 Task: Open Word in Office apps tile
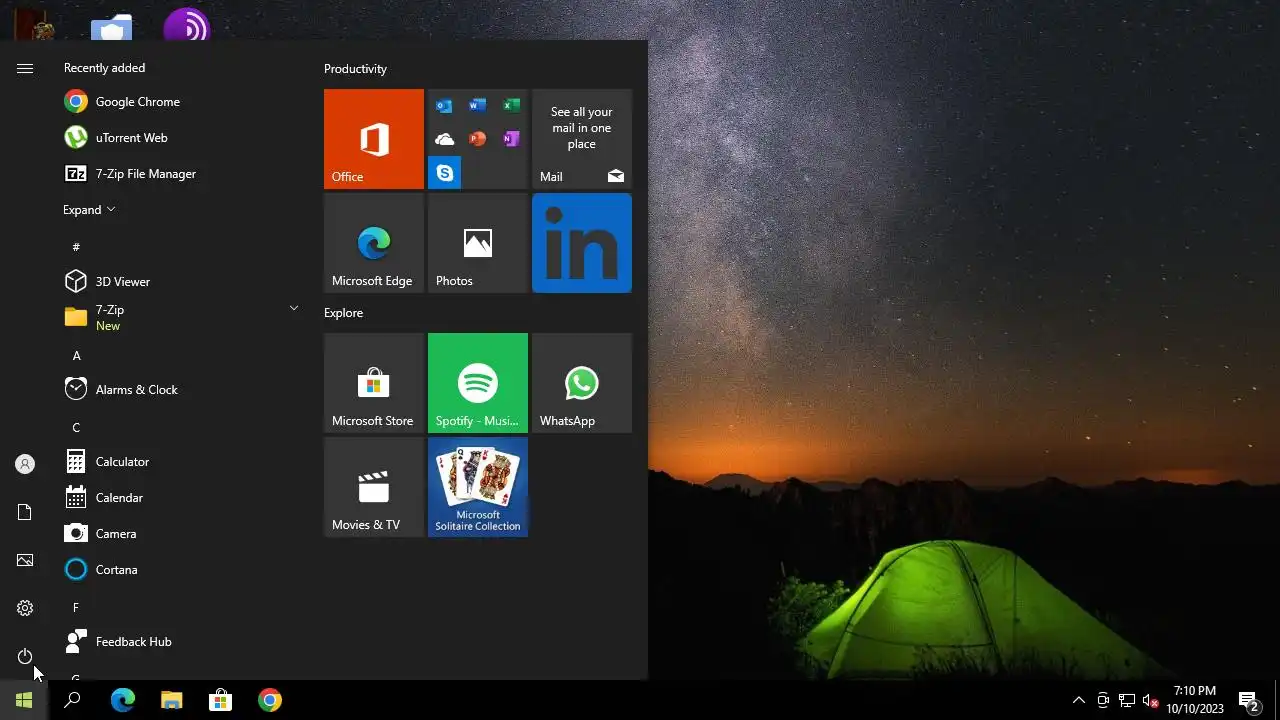(478, 106)
